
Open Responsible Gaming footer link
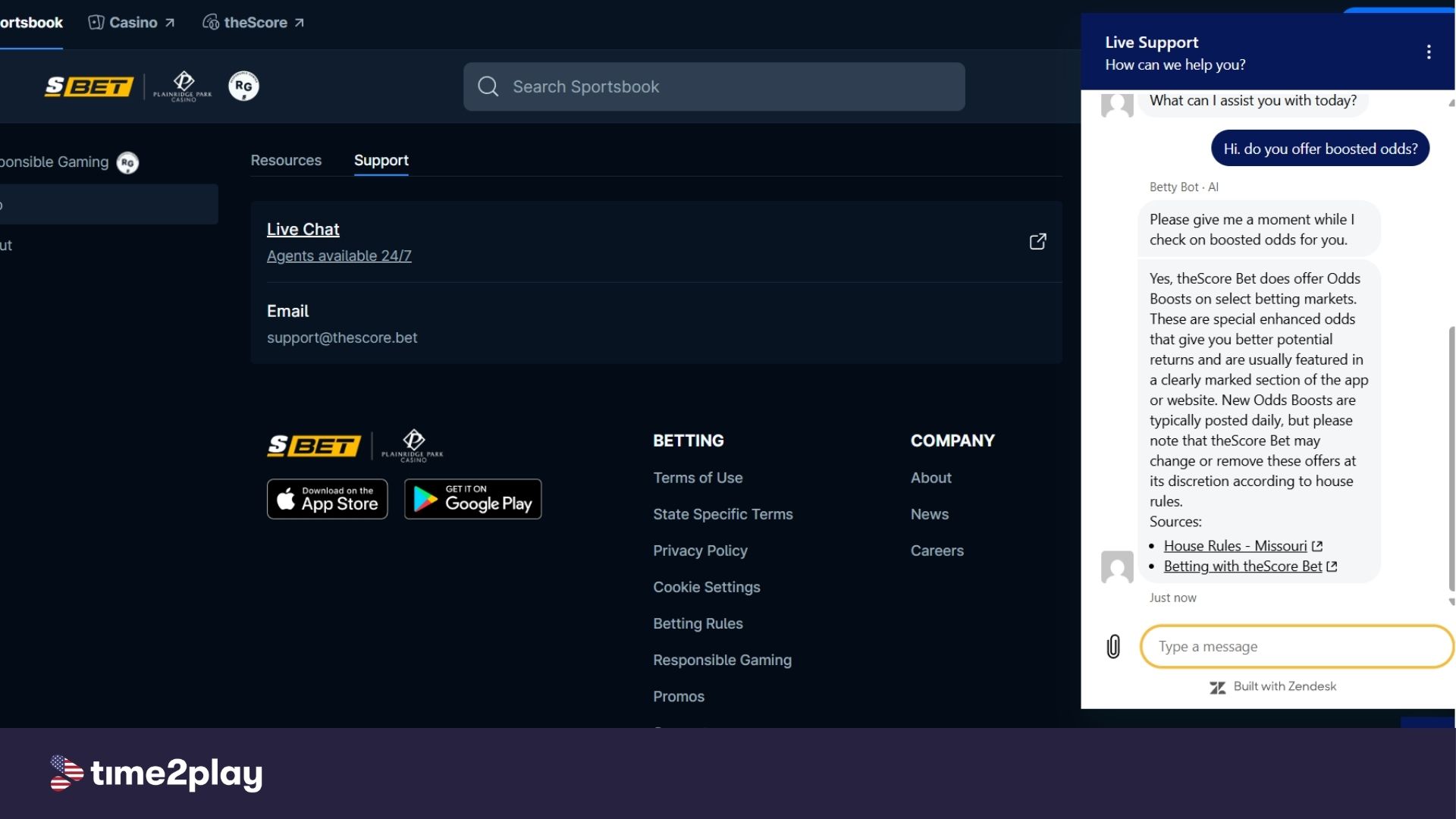722,661
